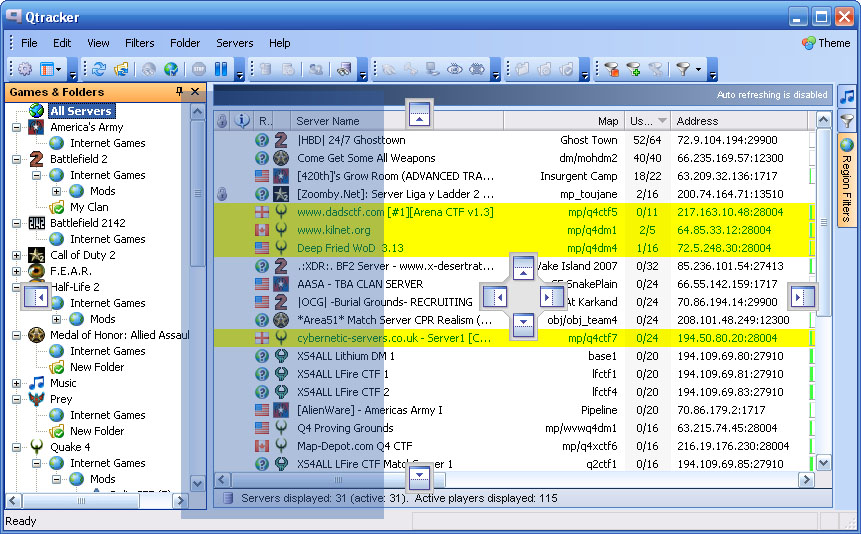Screen dimensions: 861x534
Task: Click the refresh folder icon in toolbar
Action: (x=121, y=69)
